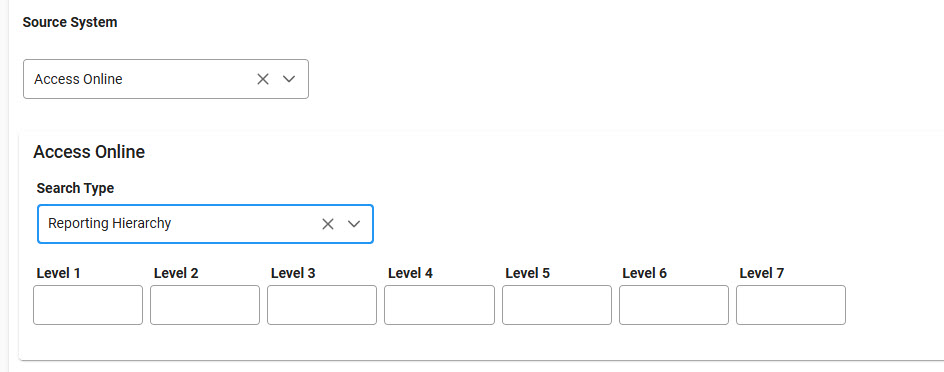
Task: Click into the Level 3 input box
Action: [x=322, y=305]
